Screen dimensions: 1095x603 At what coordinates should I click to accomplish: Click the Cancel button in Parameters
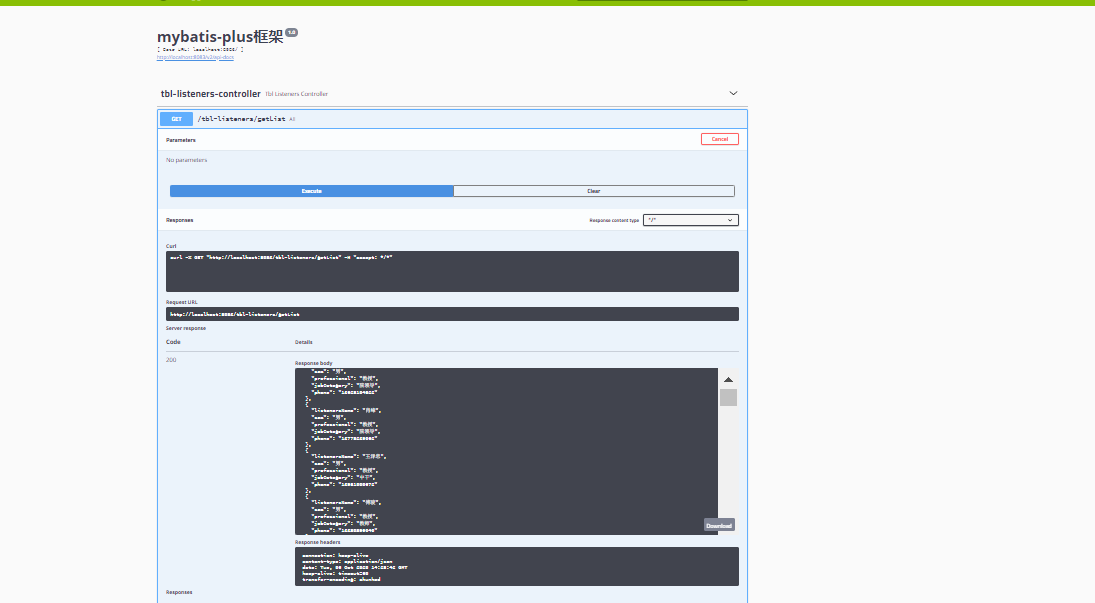pyautogui.click(x=719, y=139)
